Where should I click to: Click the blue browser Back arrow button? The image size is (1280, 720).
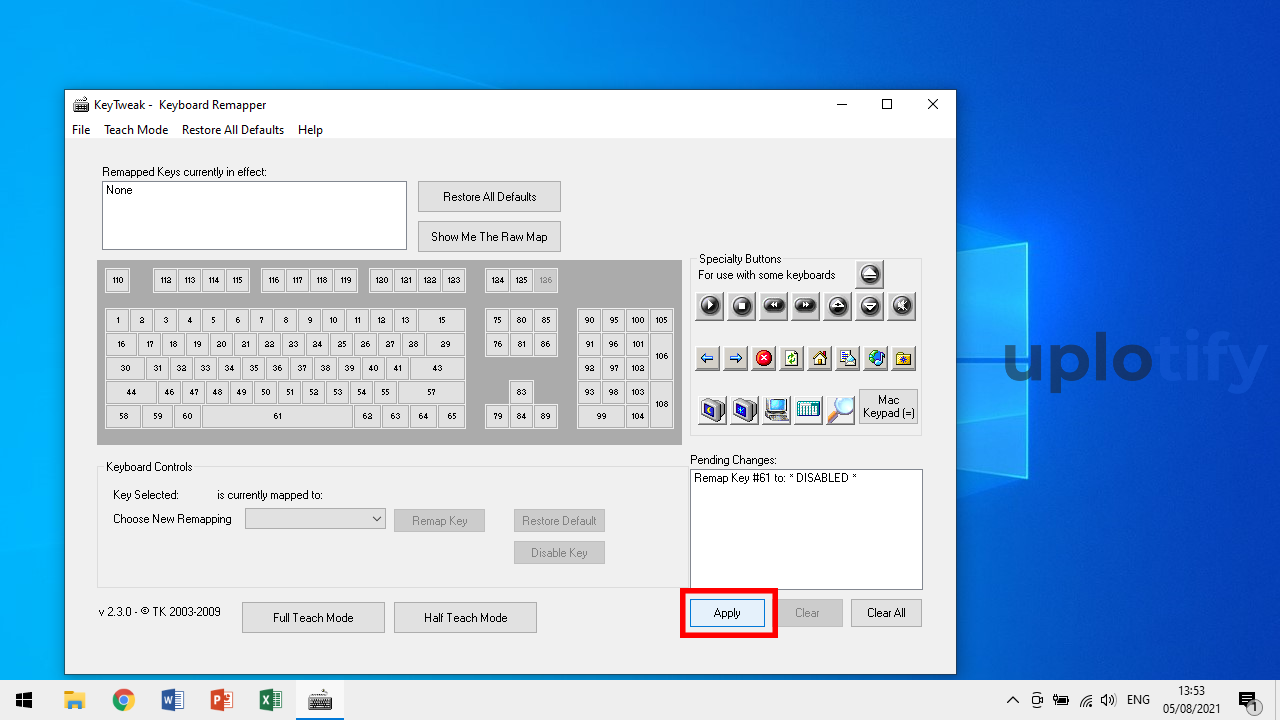click(x=708, y=358)
